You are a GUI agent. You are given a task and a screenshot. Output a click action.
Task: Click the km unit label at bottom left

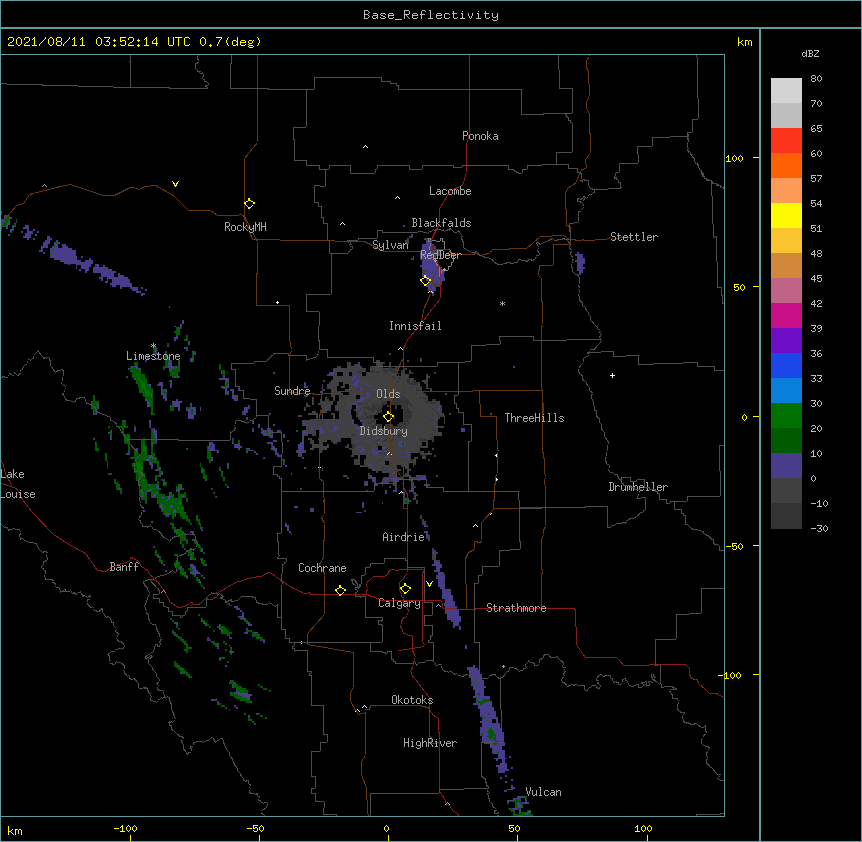click(15, 830)
